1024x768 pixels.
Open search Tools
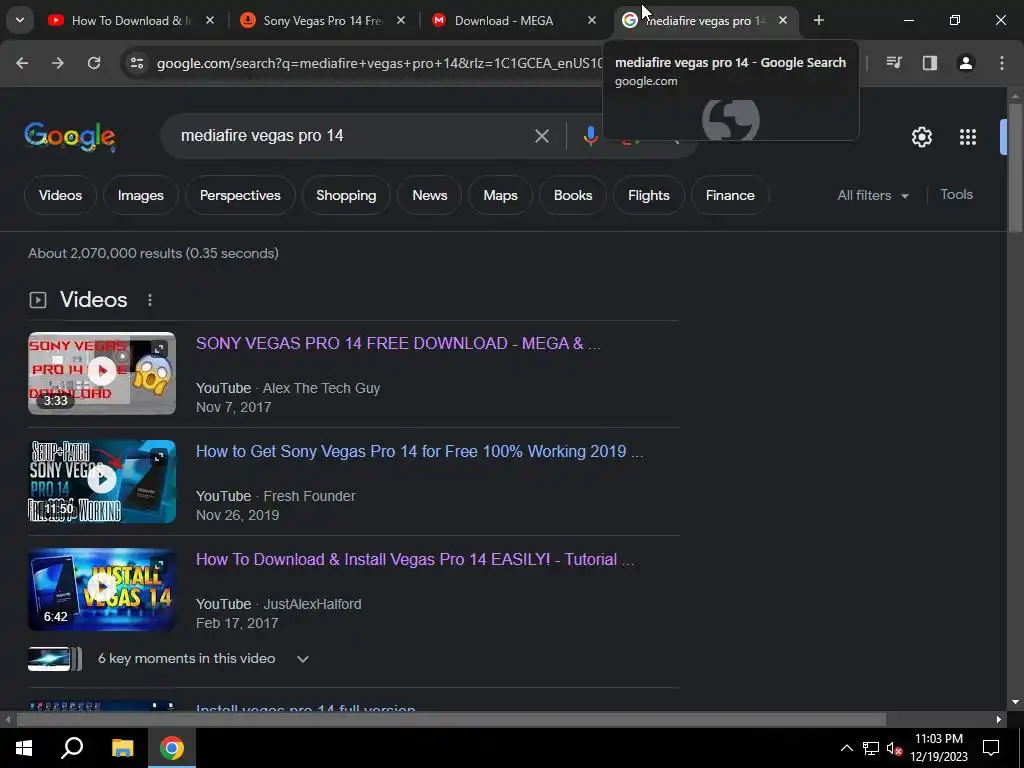[956, 195]
